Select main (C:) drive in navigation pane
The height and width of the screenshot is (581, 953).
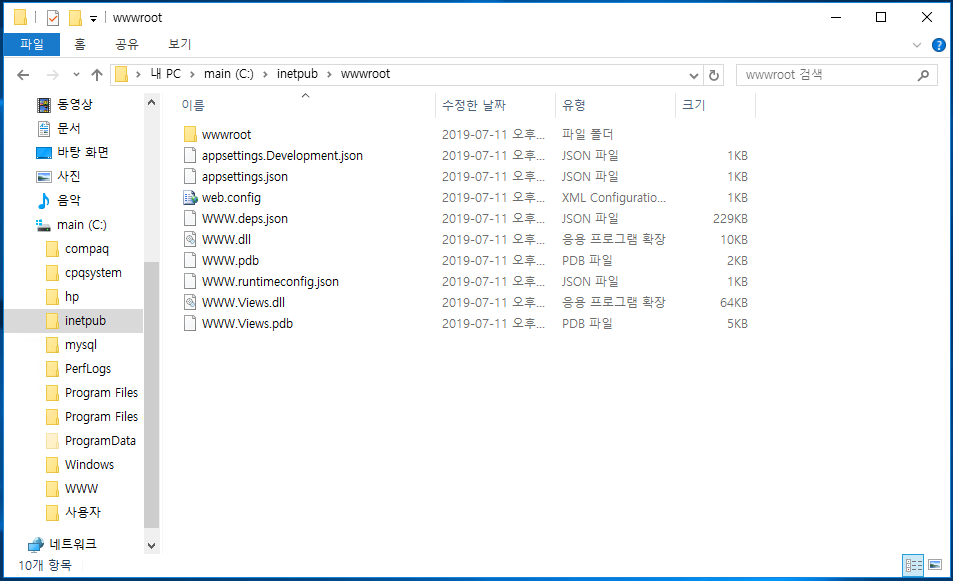[x=81, y=225]
